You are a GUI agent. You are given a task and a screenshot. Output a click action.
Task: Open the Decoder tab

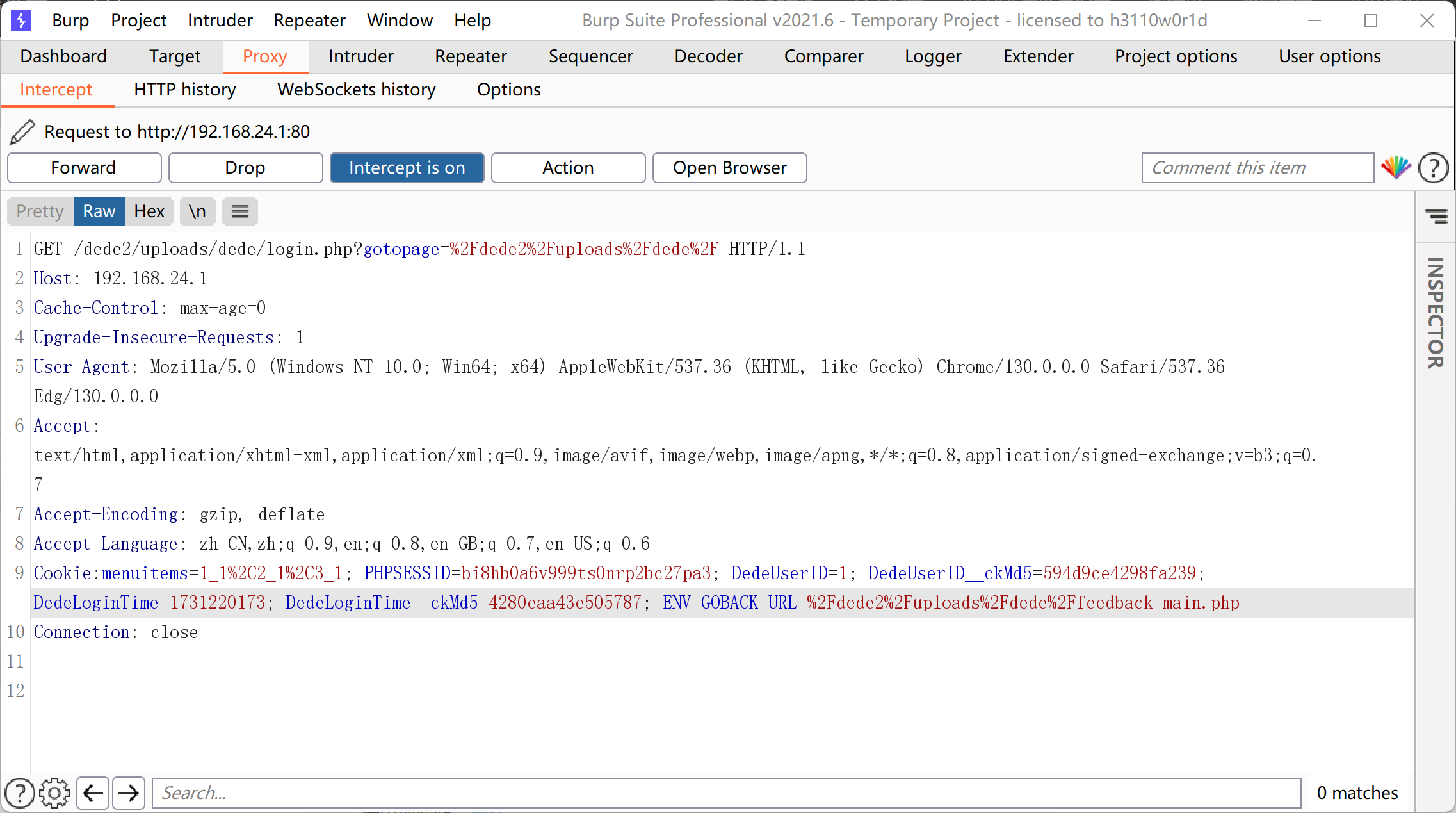coord(708,56)
